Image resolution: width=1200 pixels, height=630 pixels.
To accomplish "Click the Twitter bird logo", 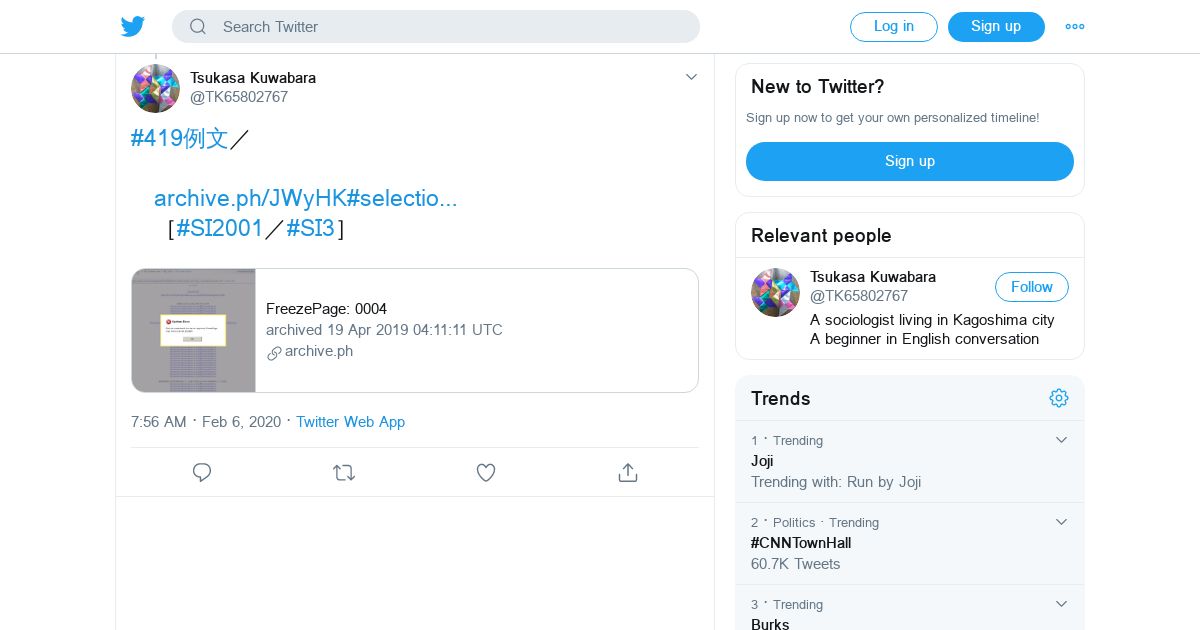I will coord(133,27).
